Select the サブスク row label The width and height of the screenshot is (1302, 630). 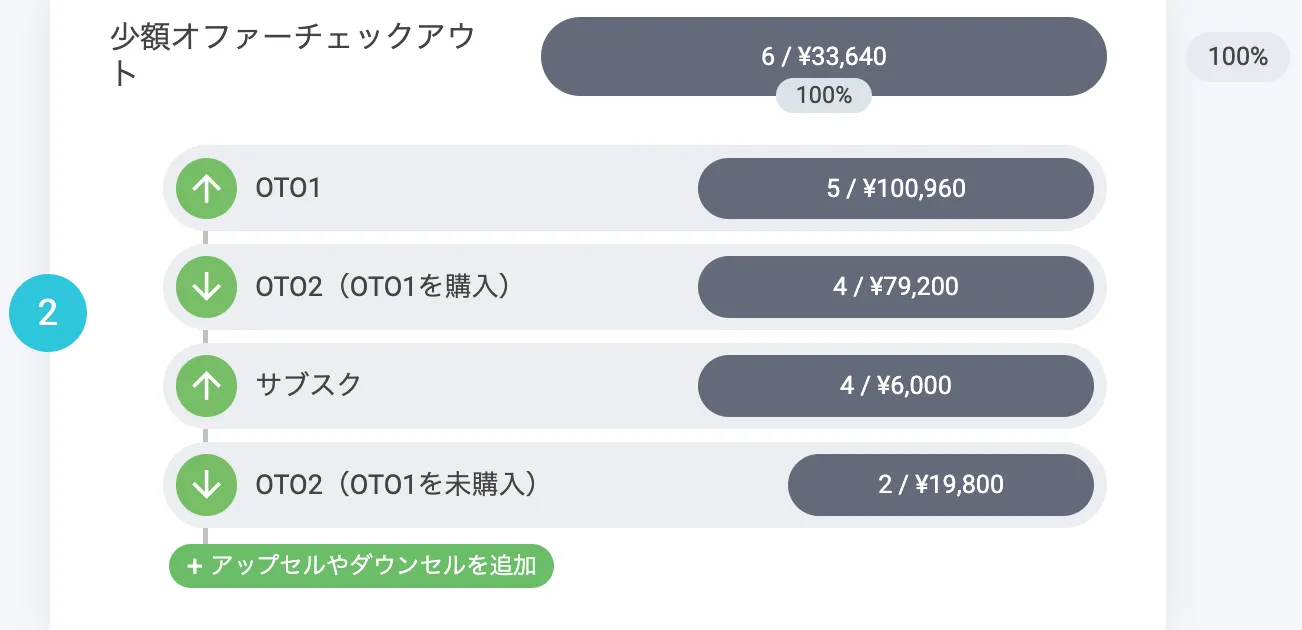point(308,385)
